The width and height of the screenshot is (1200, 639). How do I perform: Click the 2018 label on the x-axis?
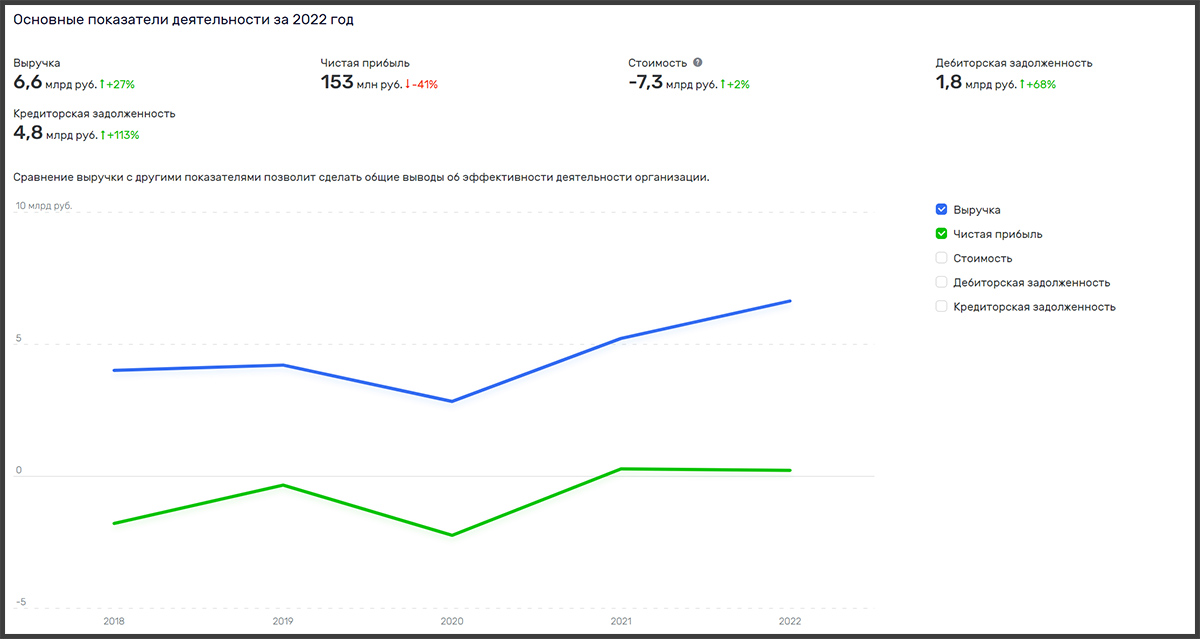[115, 621]
